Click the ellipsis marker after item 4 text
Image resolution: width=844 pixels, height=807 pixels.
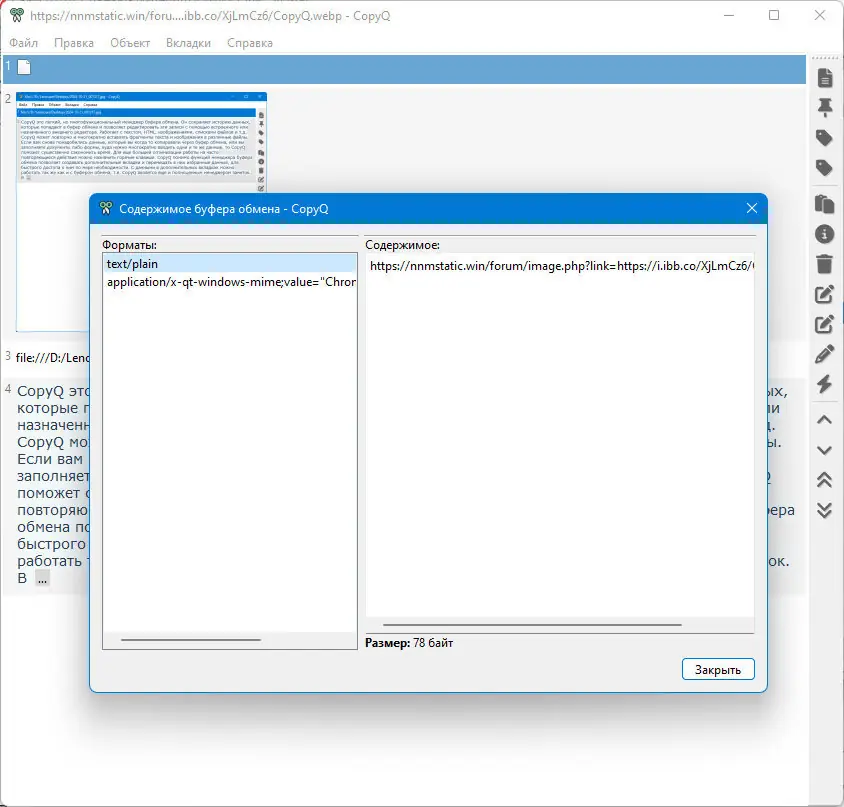43,579
